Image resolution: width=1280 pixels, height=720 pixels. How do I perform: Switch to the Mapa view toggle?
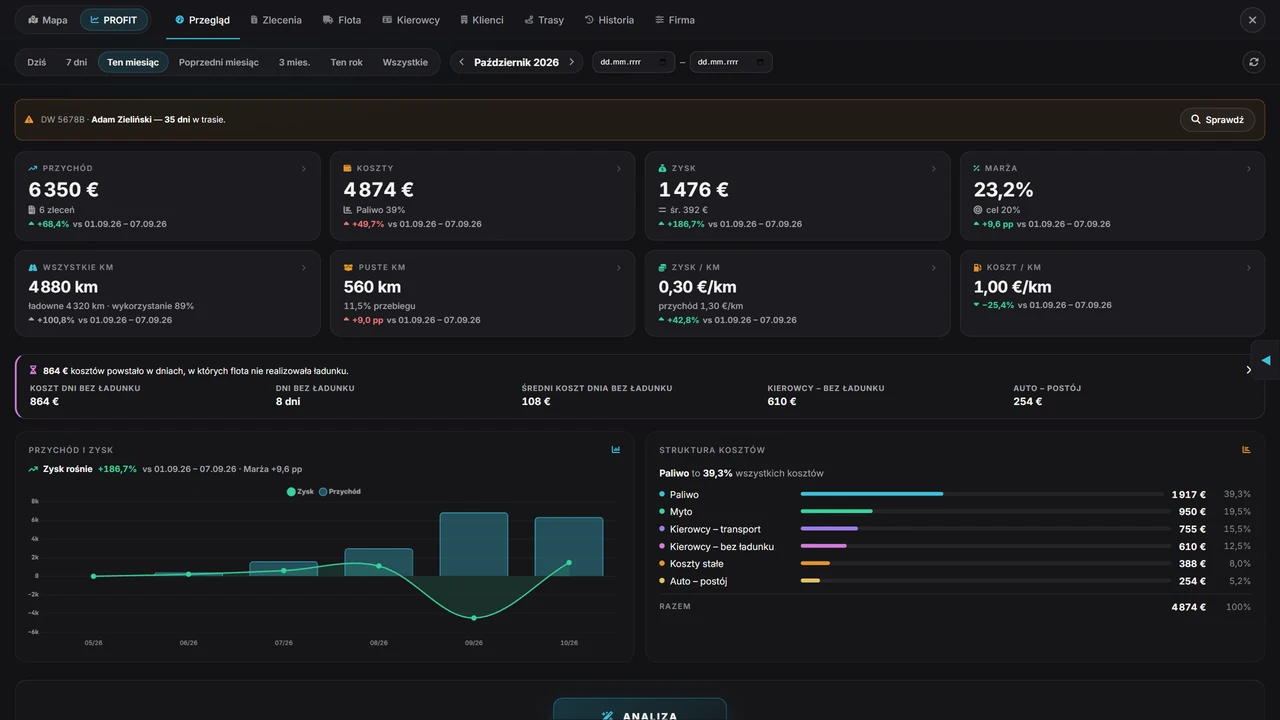(x=48, y=20)
